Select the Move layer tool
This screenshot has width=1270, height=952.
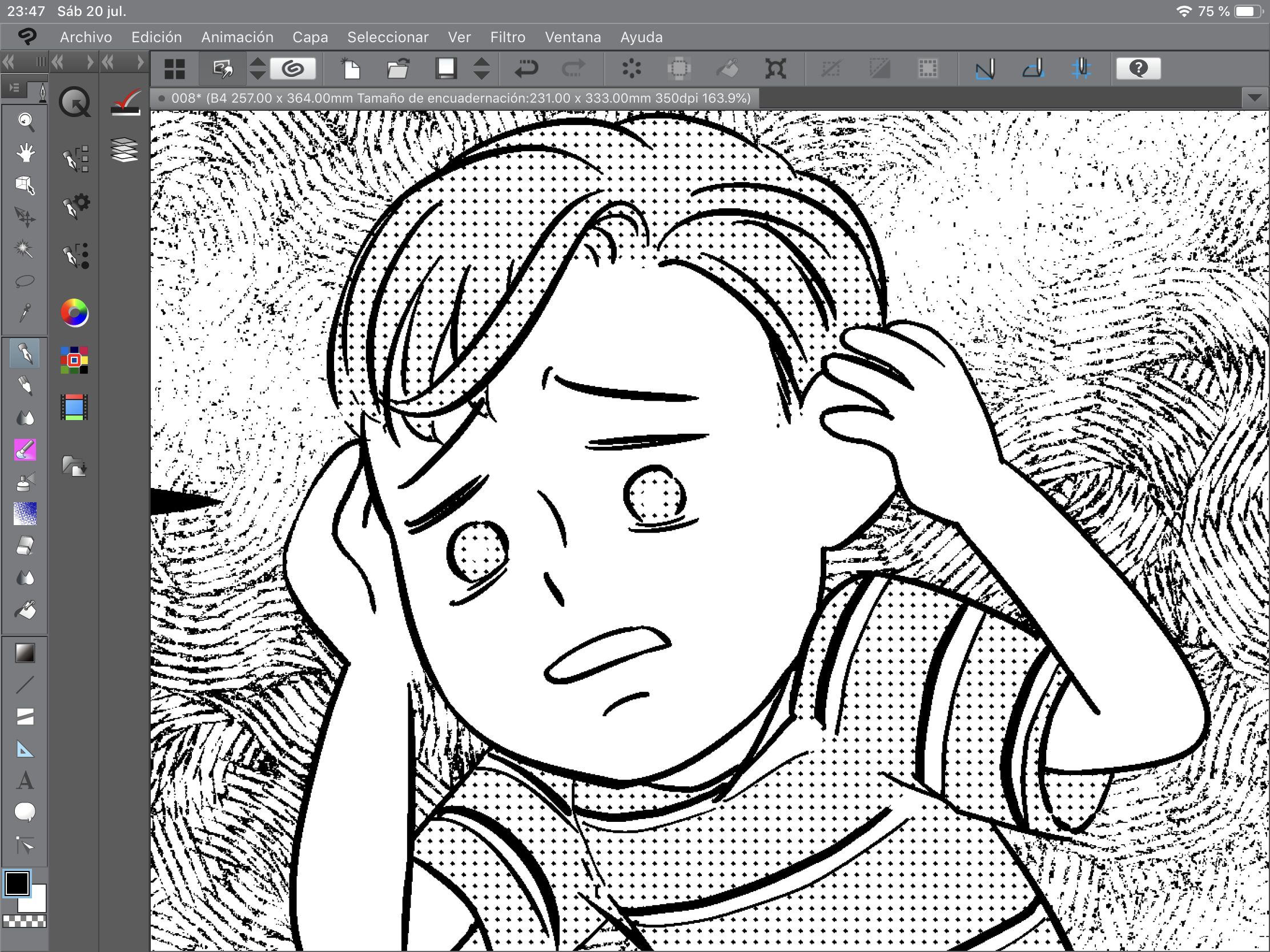(x=25, y=217)
